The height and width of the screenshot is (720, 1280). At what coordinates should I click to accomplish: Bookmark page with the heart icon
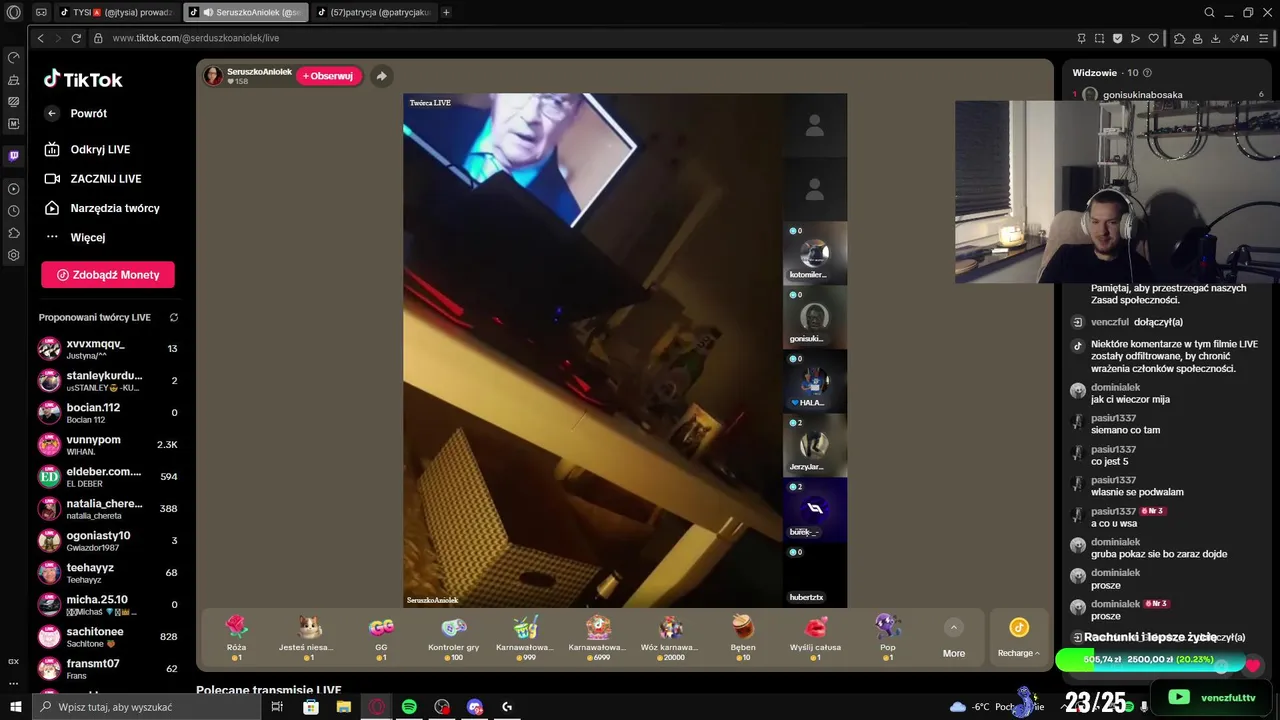1153,38
